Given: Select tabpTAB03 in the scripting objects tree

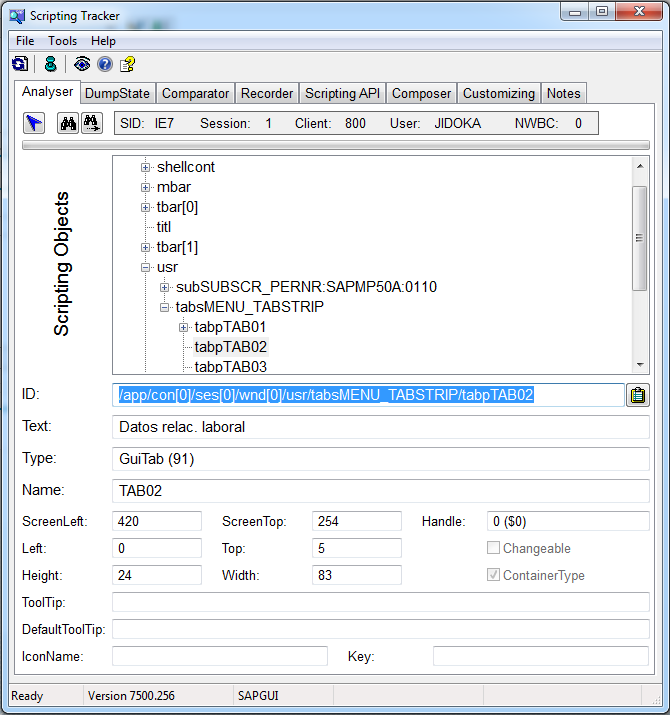Looking at the screenshot, I should tap(231, 367).
